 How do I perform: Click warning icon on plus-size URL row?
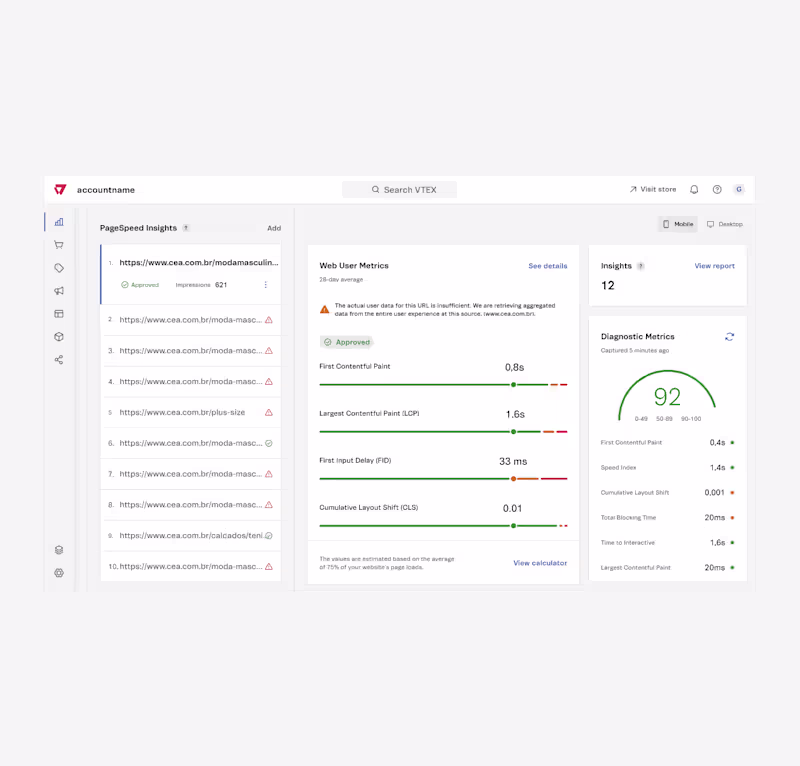point(269,412)
